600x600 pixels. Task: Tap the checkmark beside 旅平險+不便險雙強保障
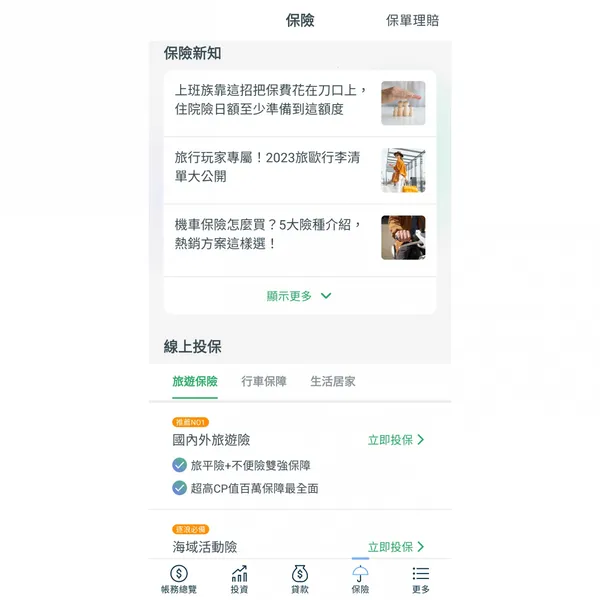click(179, 465)
